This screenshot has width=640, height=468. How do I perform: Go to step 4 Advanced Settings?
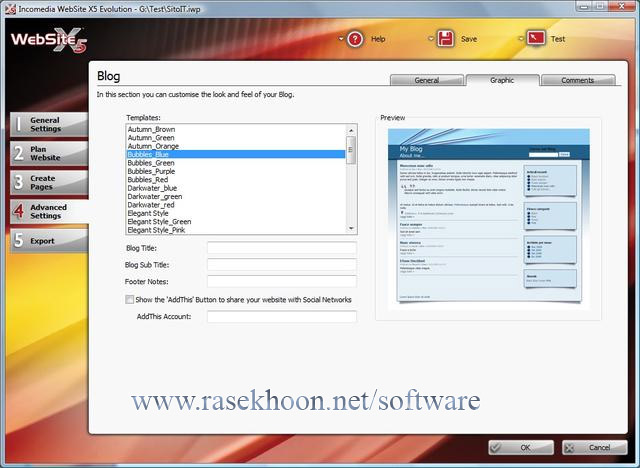[49, 211]
